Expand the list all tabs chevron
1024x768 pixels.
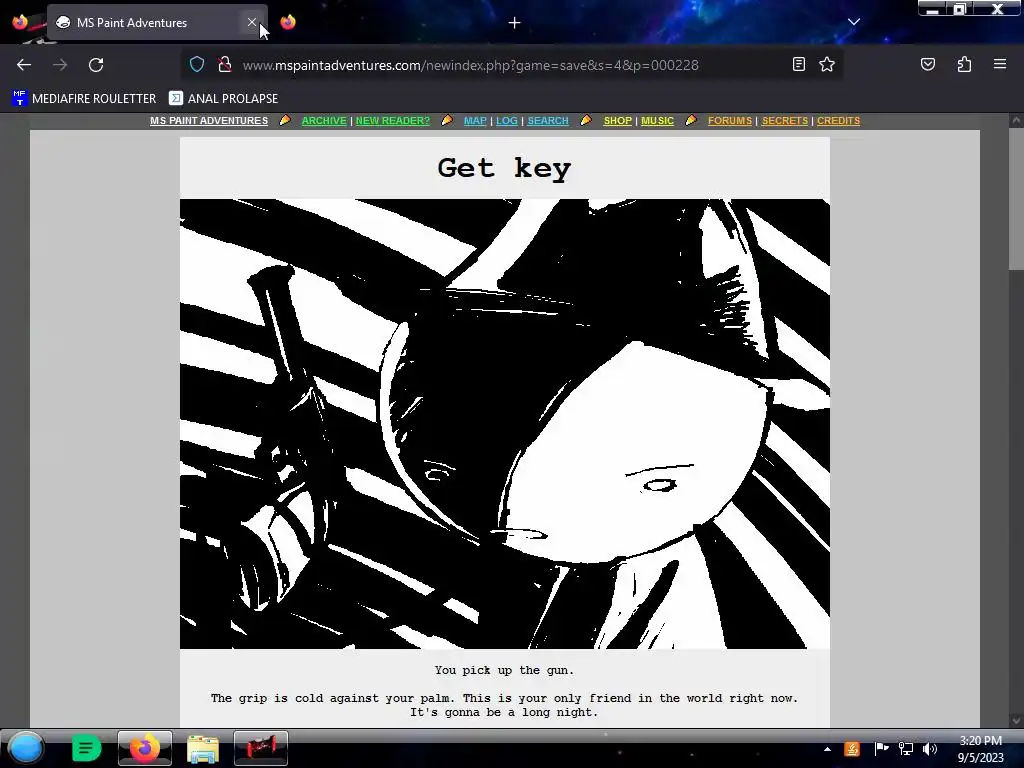[854, 22]
